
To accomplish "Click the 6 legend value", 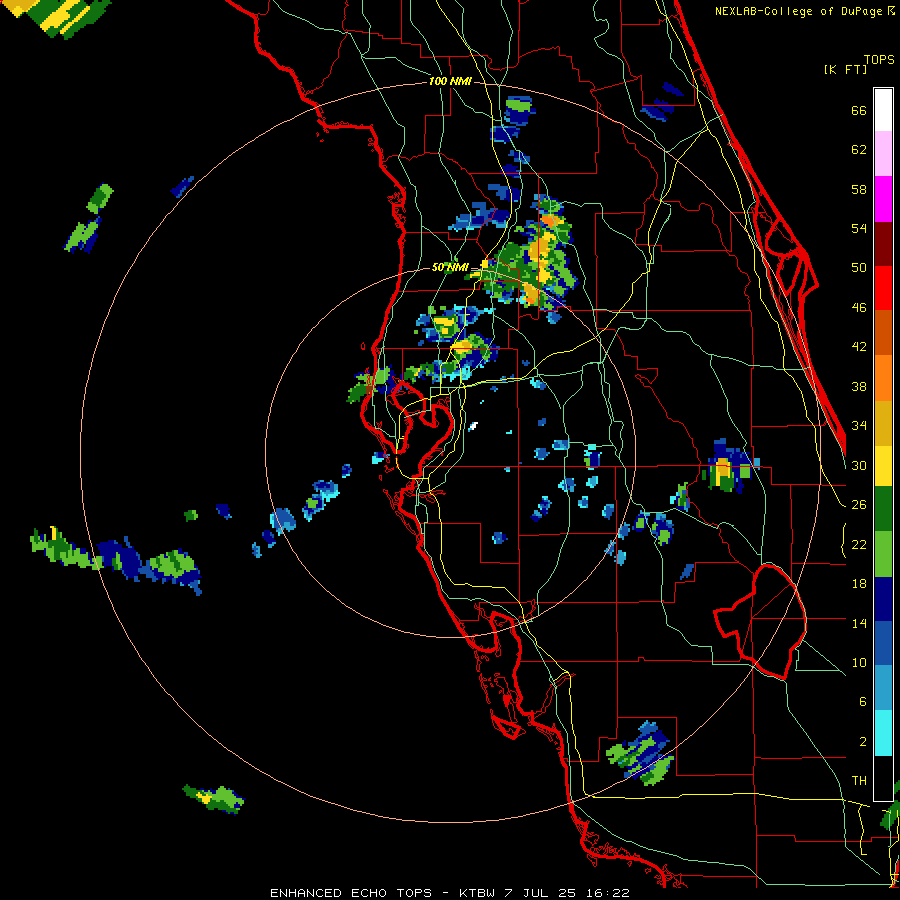I will 863,702.
